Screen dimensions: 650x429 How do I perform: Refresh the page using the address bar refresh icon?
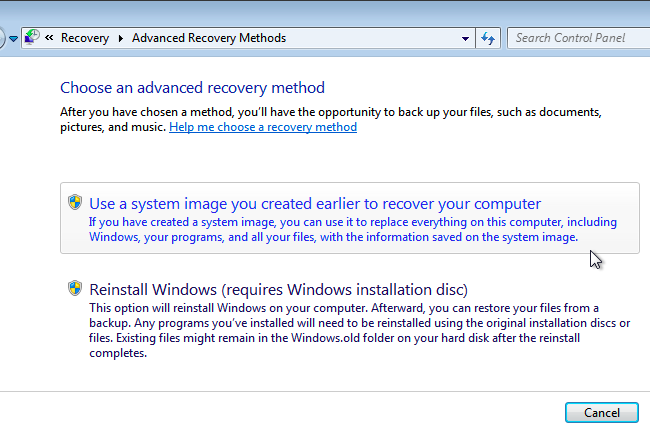488,38
